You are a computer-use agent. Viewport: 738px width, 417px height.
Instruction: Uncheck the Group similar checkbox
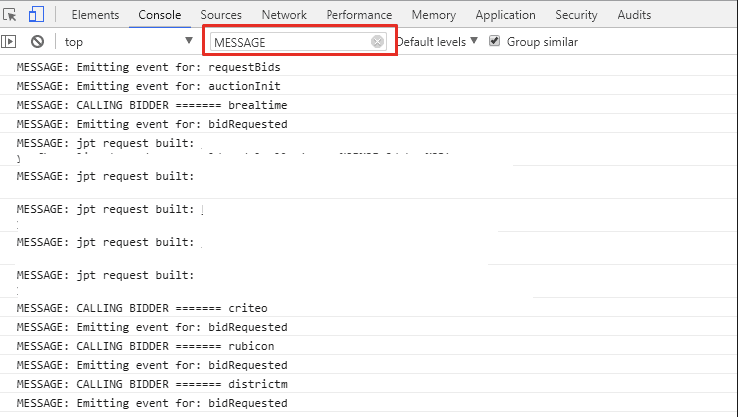click(x=494, y=41)
